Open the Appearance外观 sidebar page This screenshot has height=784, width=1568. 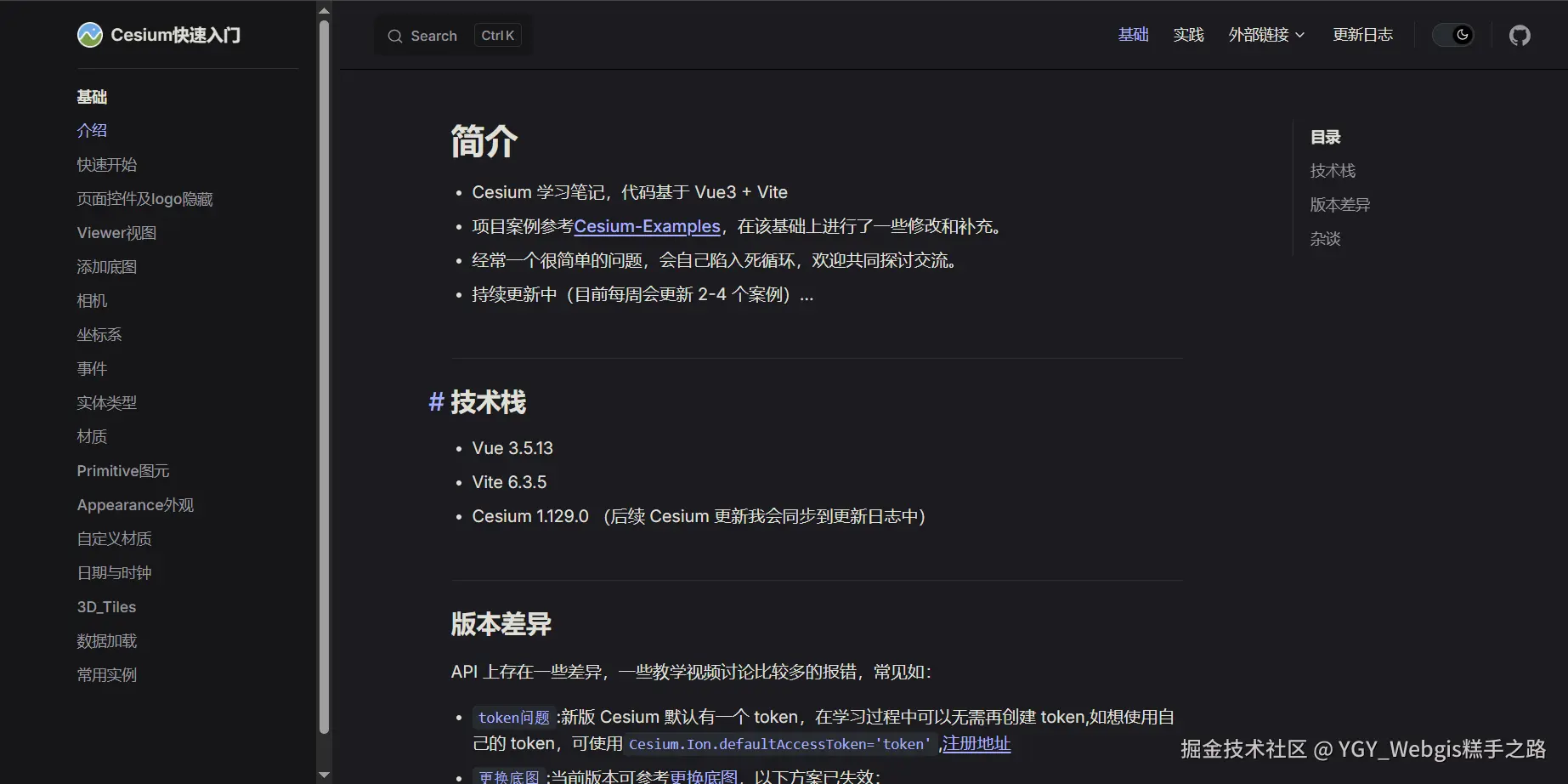pyautogui.click(x=135, y=504)
